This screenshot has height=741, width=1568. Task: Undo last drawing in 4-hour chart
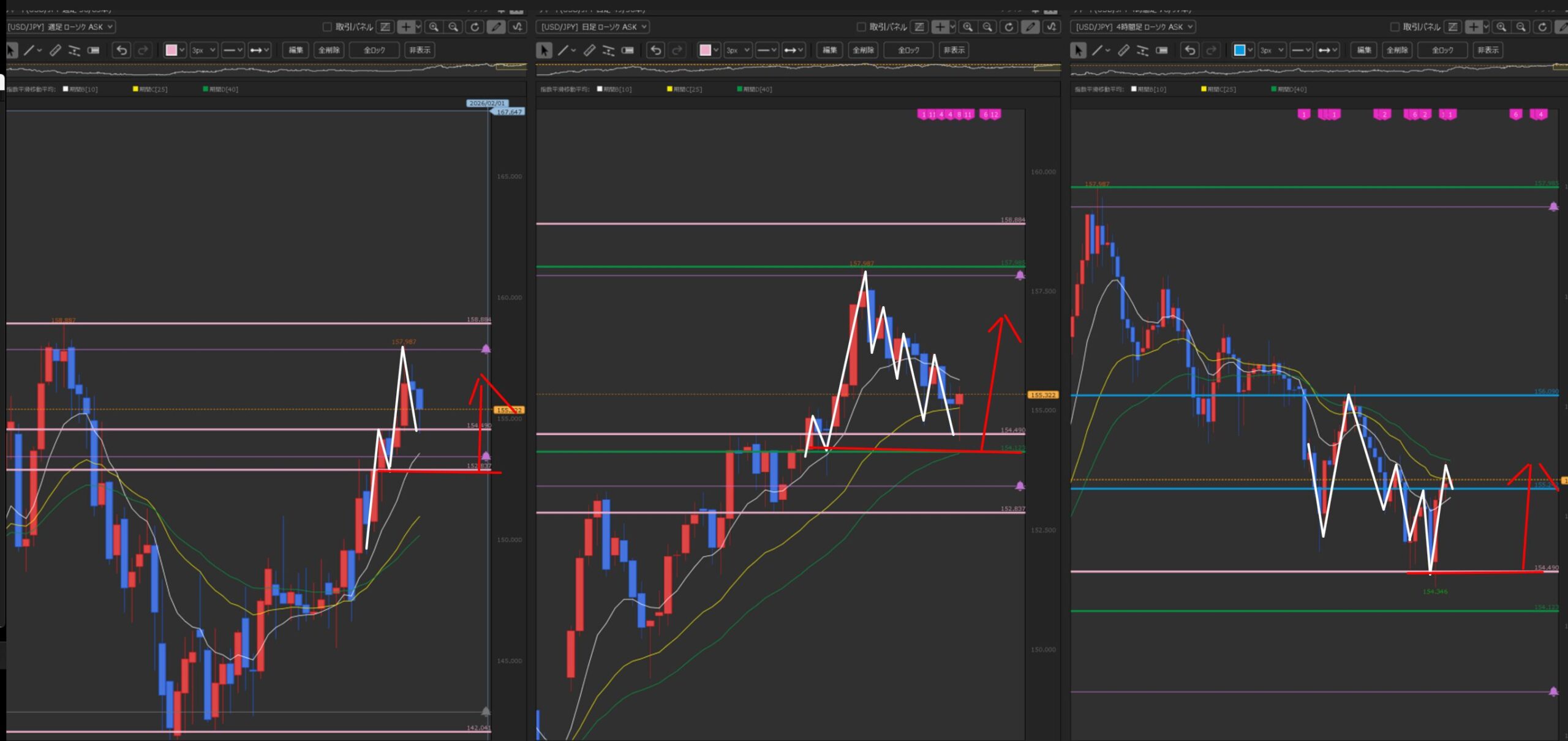1189,50
